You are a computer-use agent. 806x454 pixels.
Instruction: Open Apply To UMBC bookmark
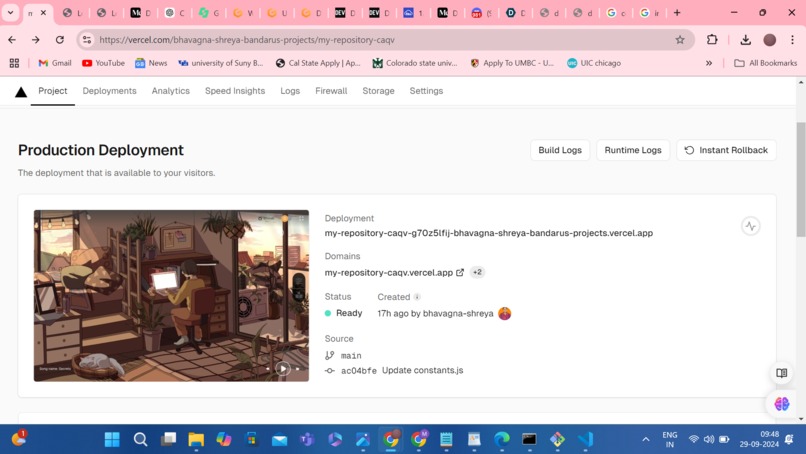[512, 63]
